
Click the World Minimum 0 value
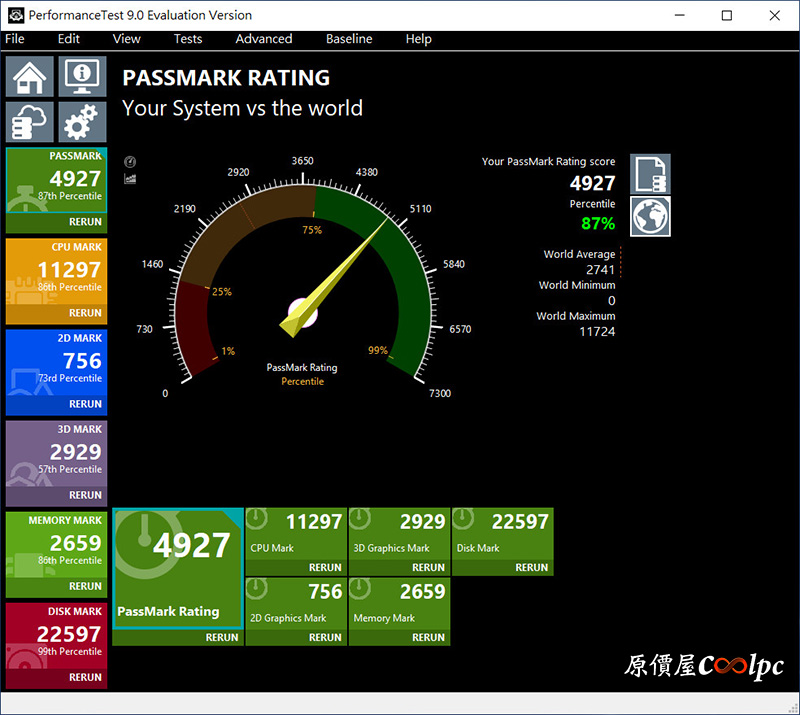(611, 301)
